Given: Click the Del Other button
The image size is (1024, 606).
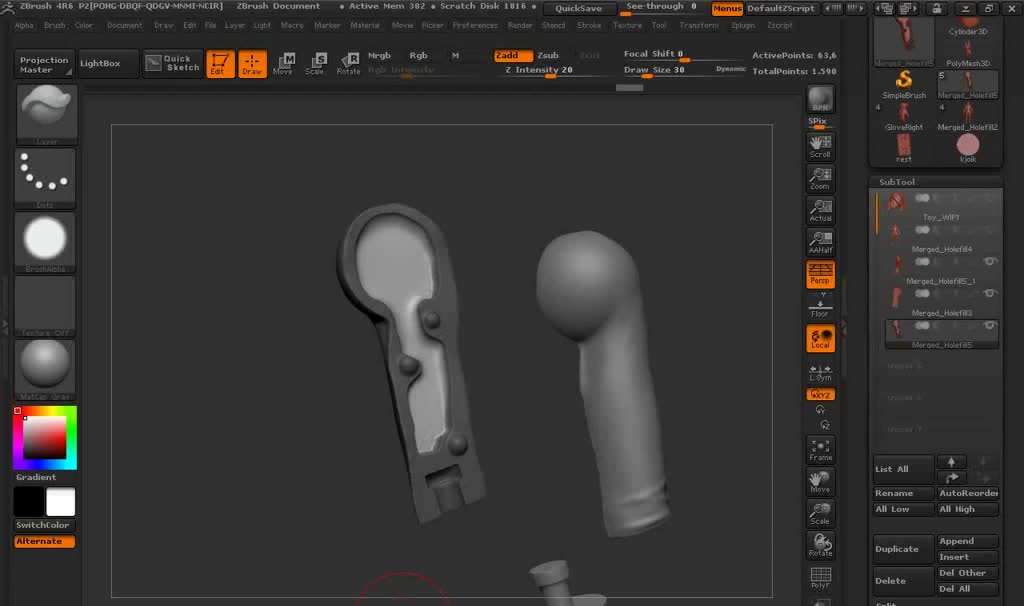Looking at the screenshot, I should [x=967, y=573].
